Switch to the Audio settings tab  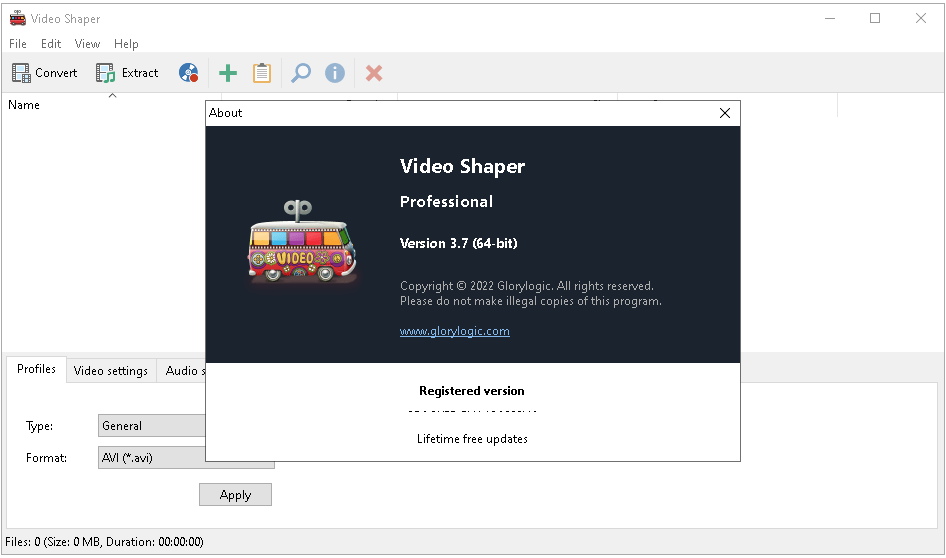pyautogui.click(x=181, y=370)
